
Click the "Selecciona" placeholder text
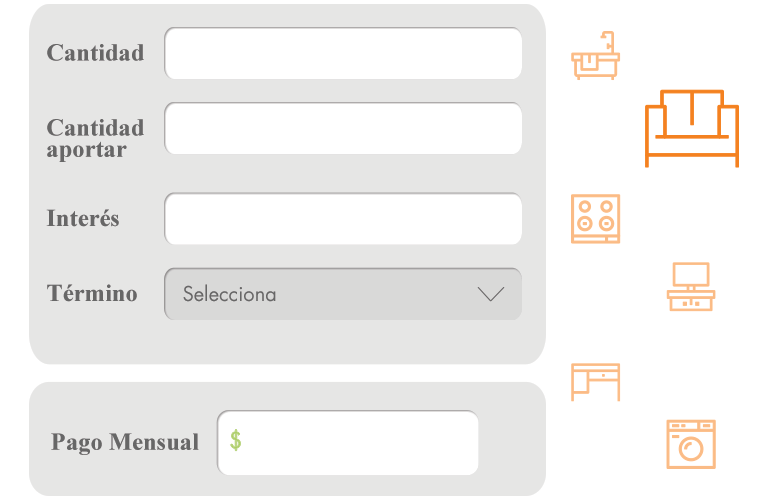tap(229, 295)
